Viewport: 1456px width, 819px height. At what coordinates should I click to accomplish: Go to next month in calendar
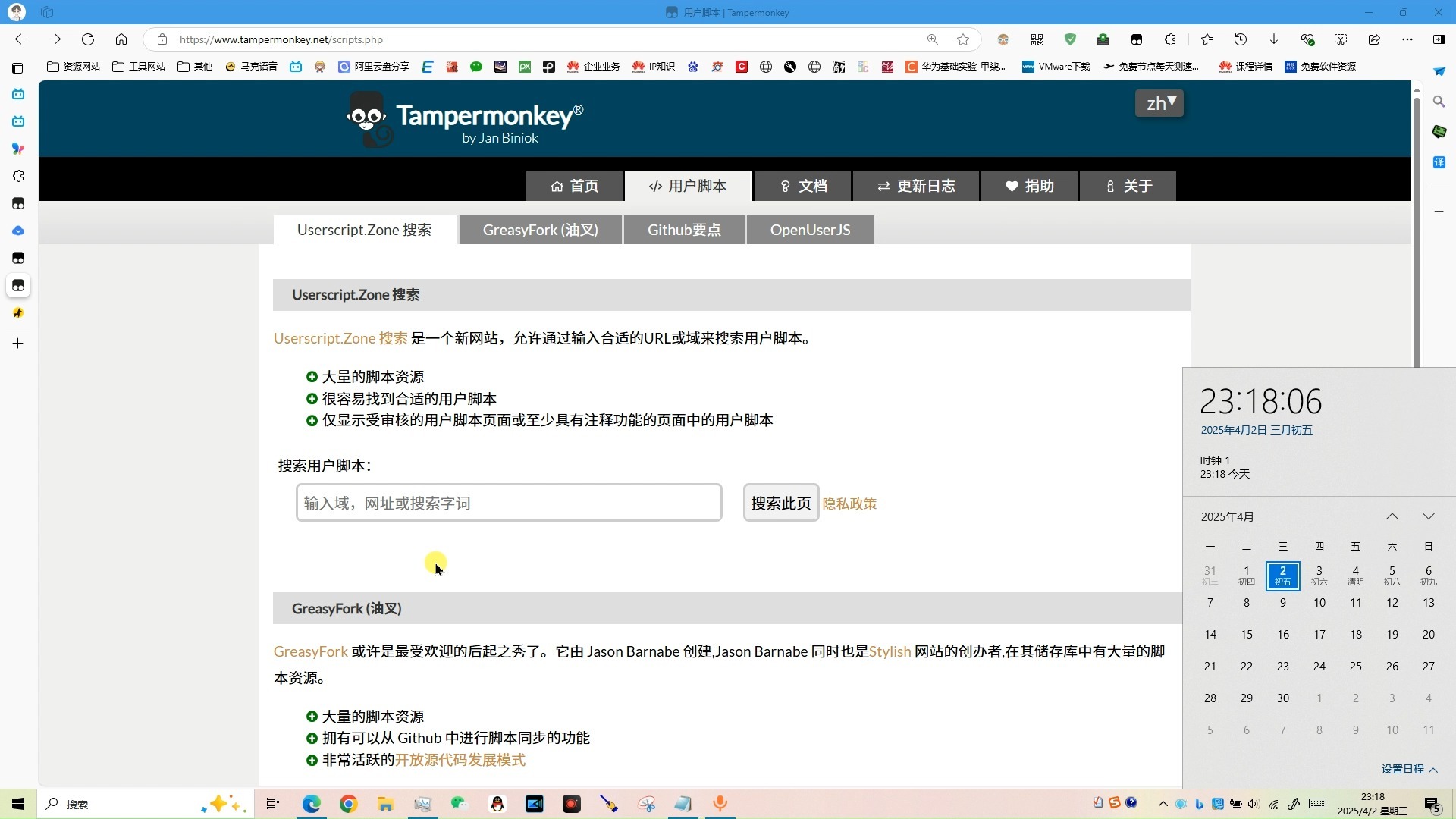(x=1429, y=516)
